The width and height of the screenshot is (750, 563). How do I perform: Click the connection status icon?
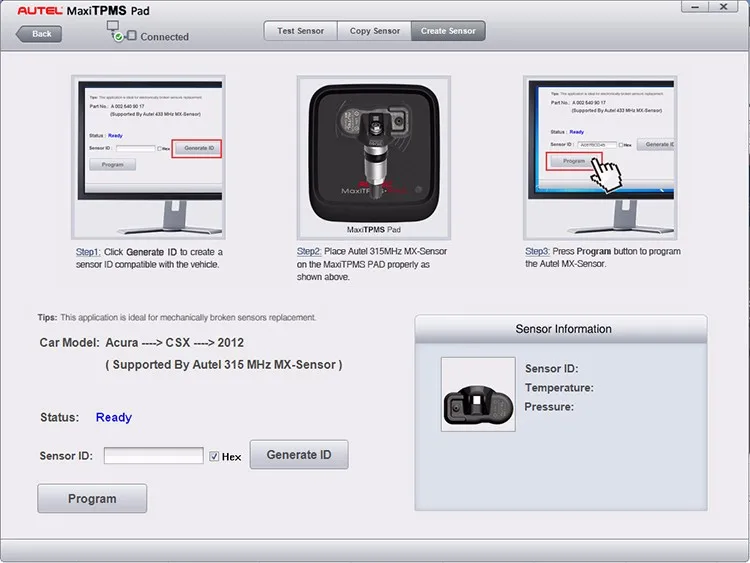coord(121,32)
